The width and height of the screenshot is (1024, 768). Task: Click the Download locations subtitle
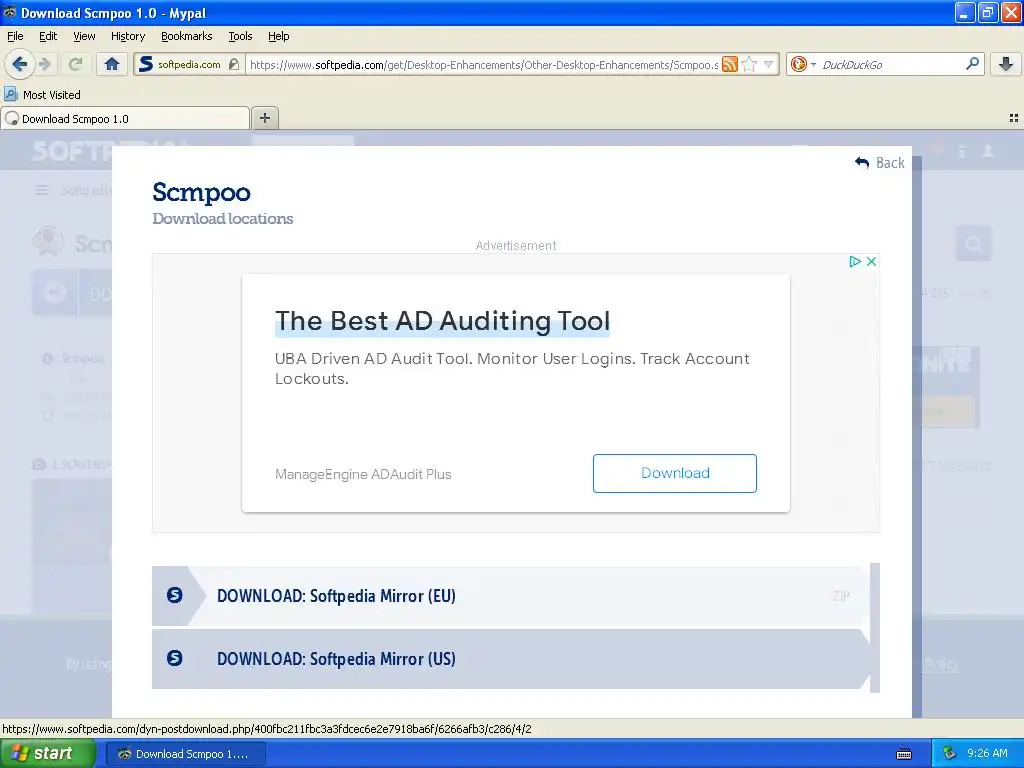click(223, 219)
